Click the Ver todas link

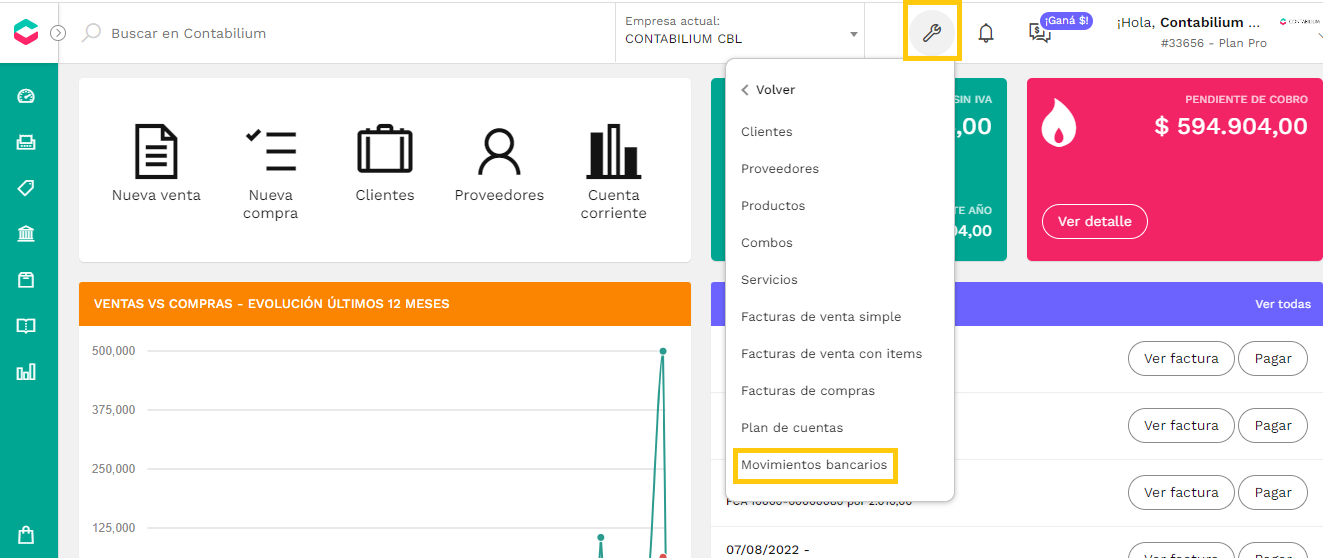1283,304
